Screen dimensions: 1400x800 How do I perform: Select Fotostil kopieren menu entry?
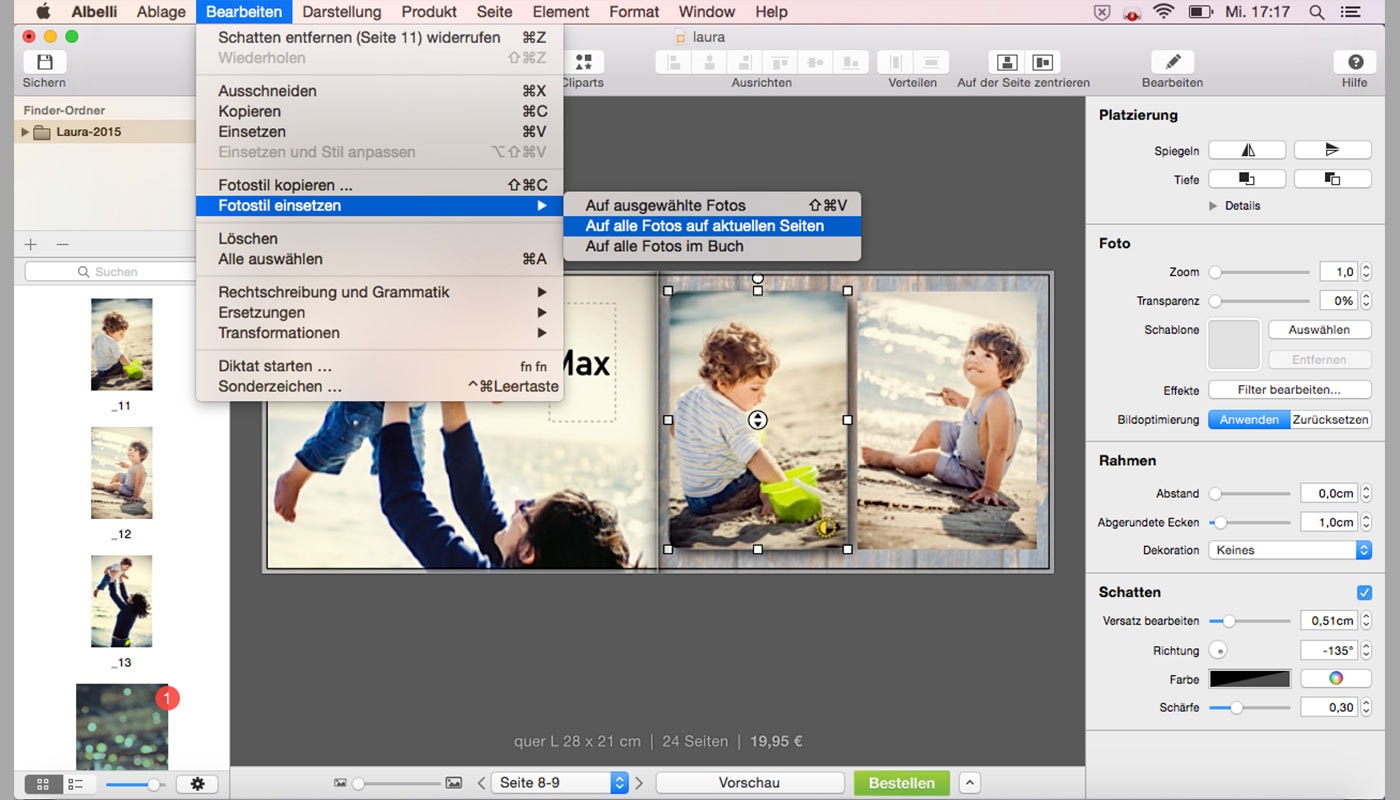[285, 185]
